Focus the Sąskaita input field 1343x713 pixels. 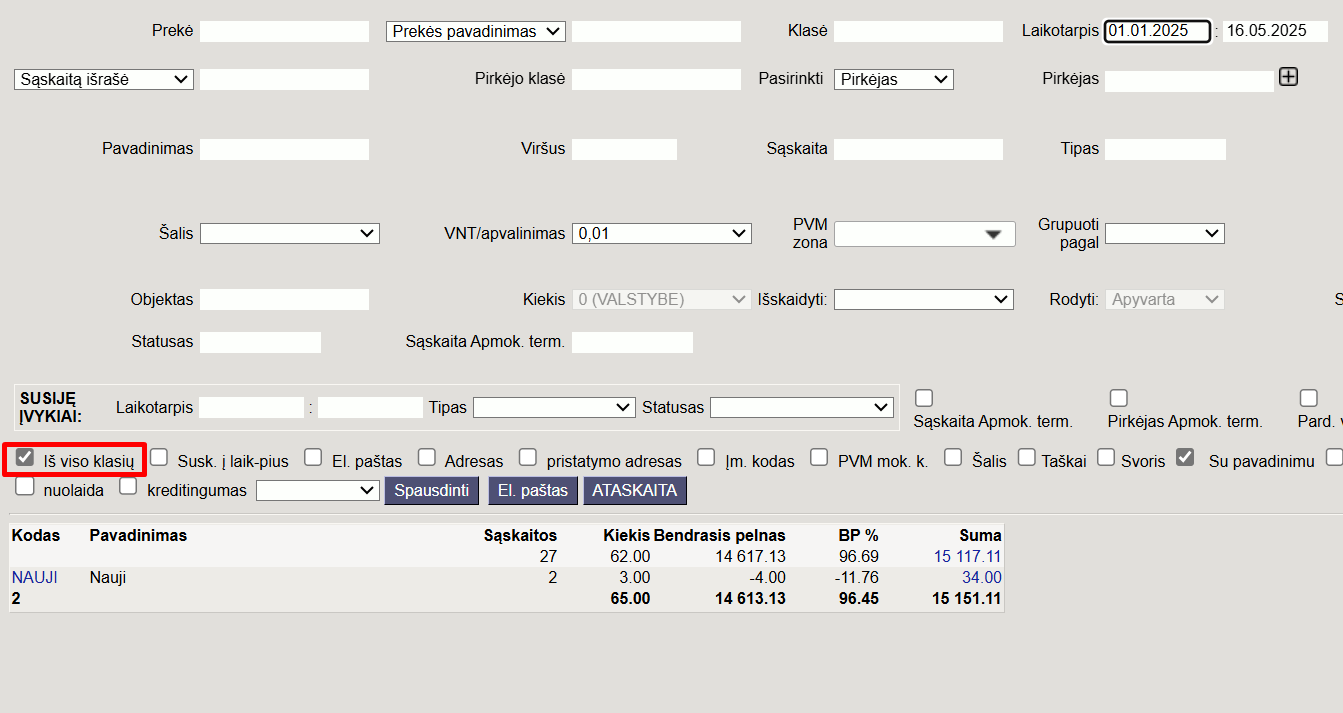918,149
